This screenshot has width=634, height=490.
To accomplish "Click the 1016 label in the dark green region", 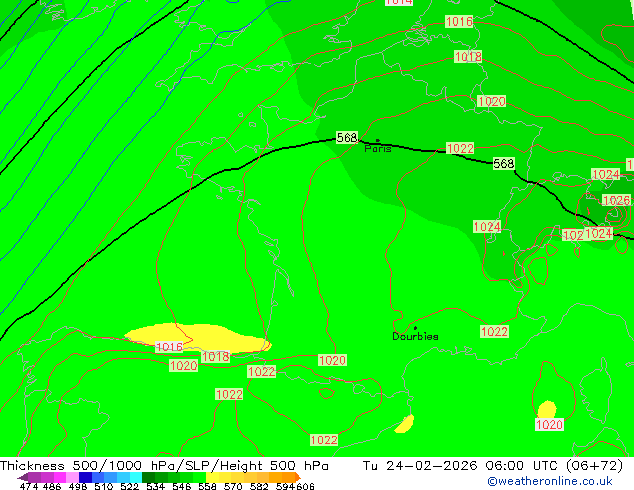I will [459, 21].
